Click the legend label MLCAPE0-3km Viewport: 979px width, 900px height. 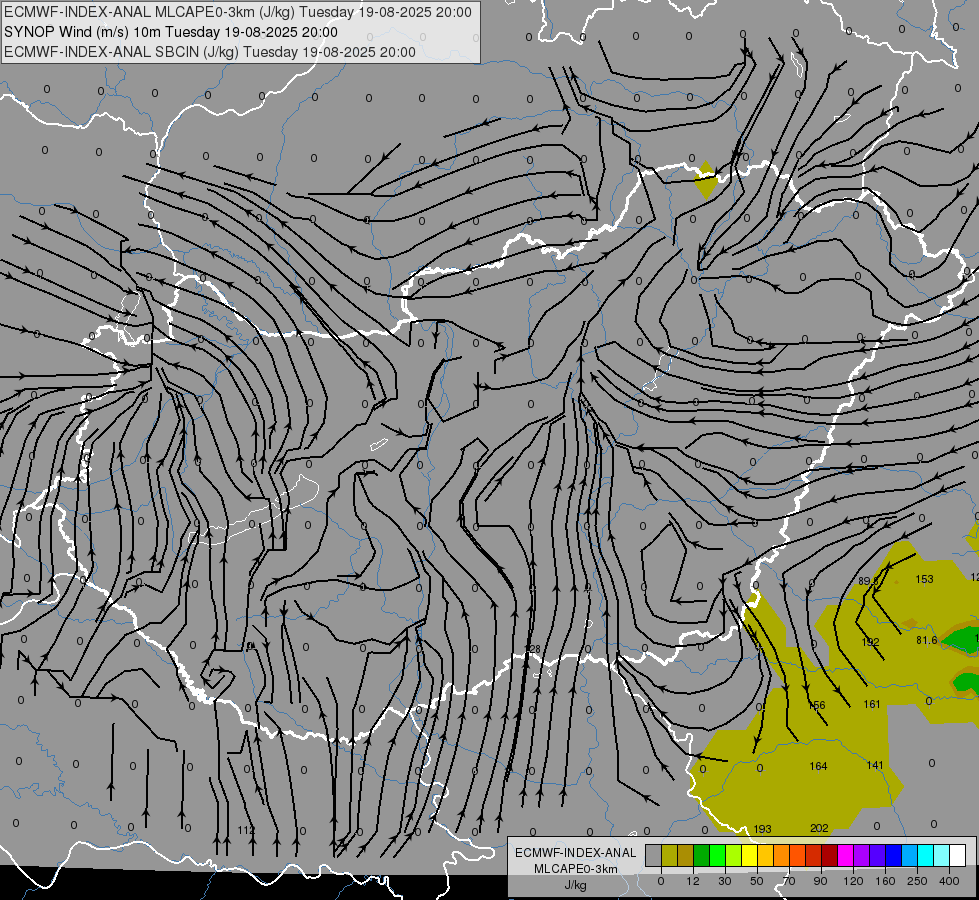(x=576, y=869)
